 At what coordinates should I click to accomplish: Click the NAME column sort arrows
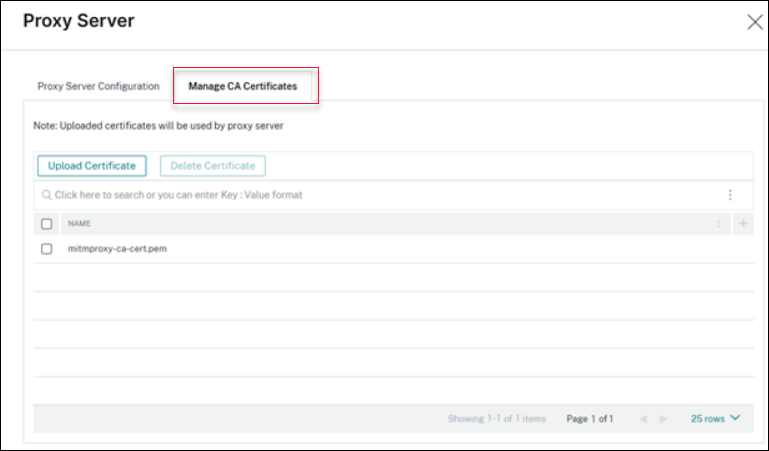click(x=718, y=224)
